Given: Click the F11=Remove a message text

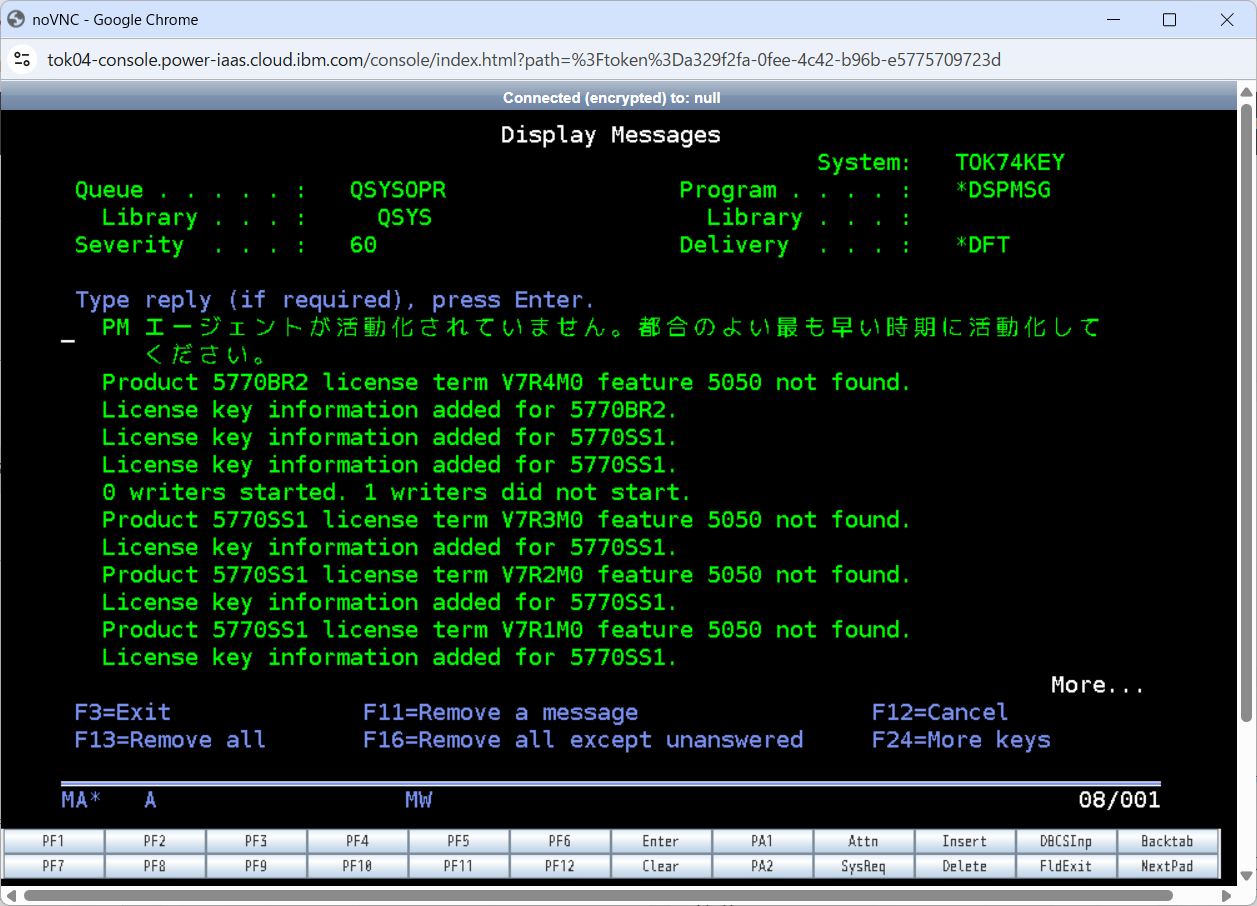Looking at the screenshot, I should pyautogui.click(x=501, y=712).
